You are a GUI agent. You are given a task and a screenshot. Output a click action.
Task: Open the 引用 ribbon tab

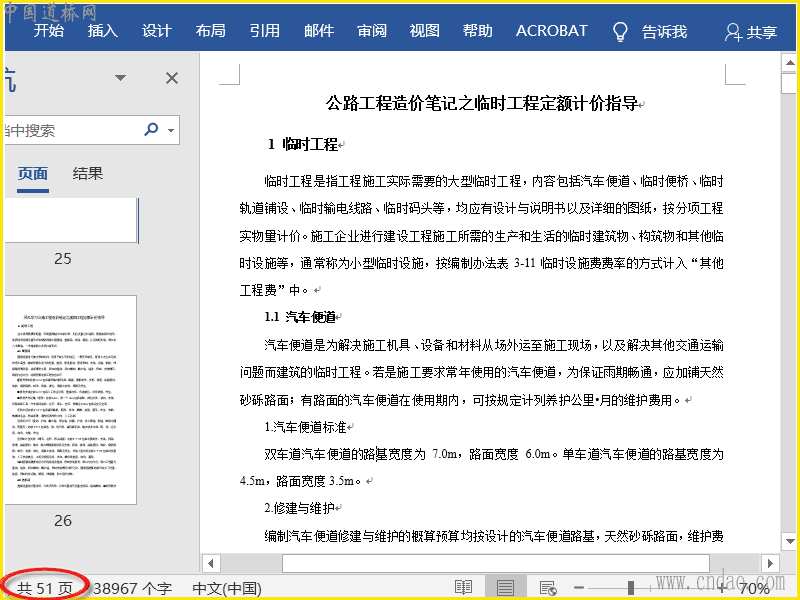pyautogui.click(x=264, y=31)
